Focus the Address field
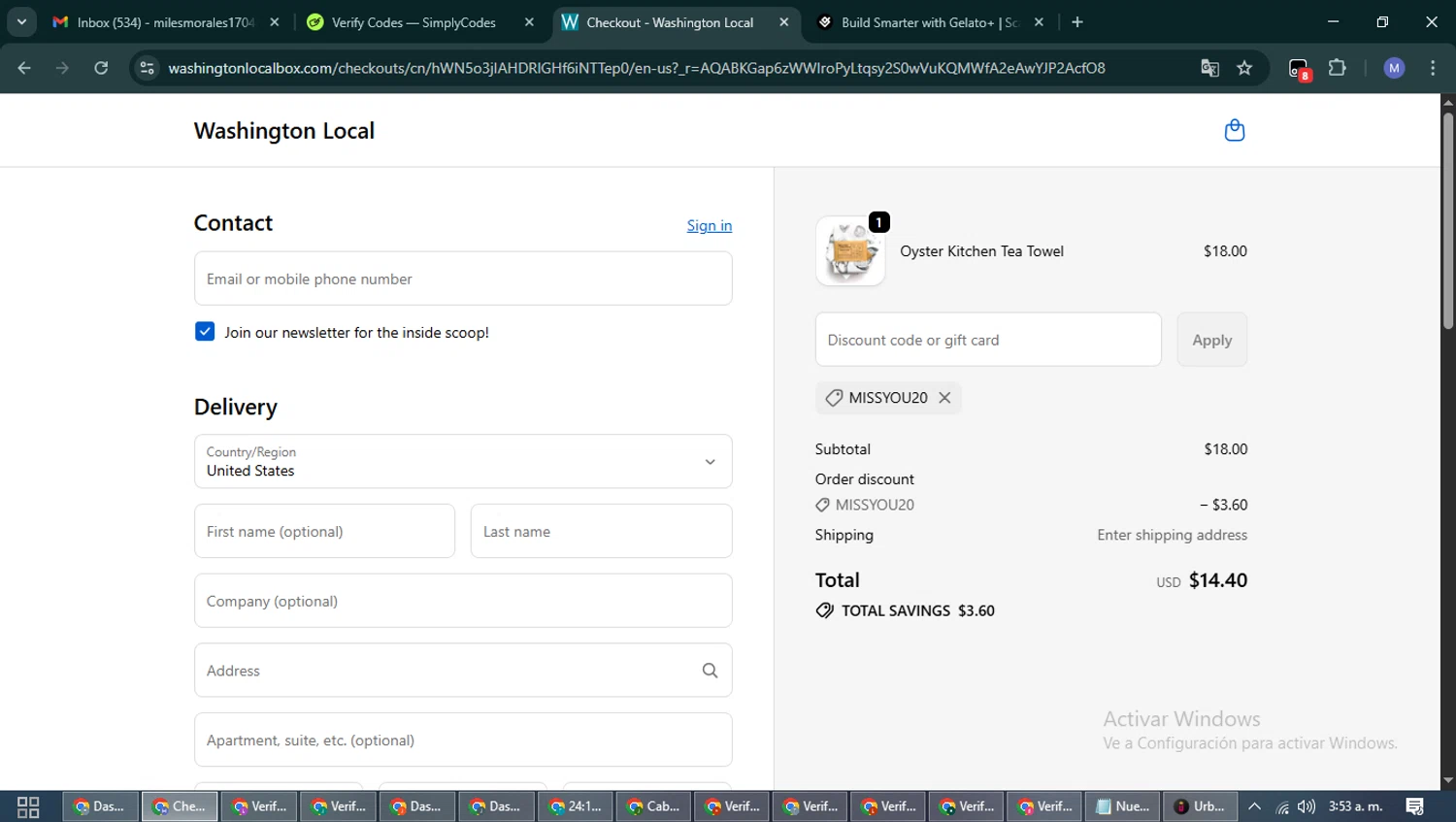 tap(463, 671)
